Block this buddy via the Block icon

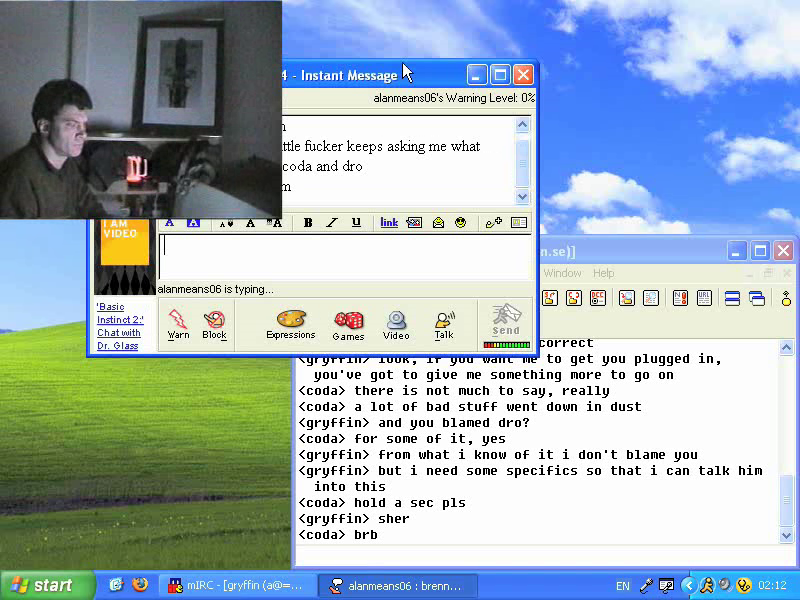(x=214, y=324)
